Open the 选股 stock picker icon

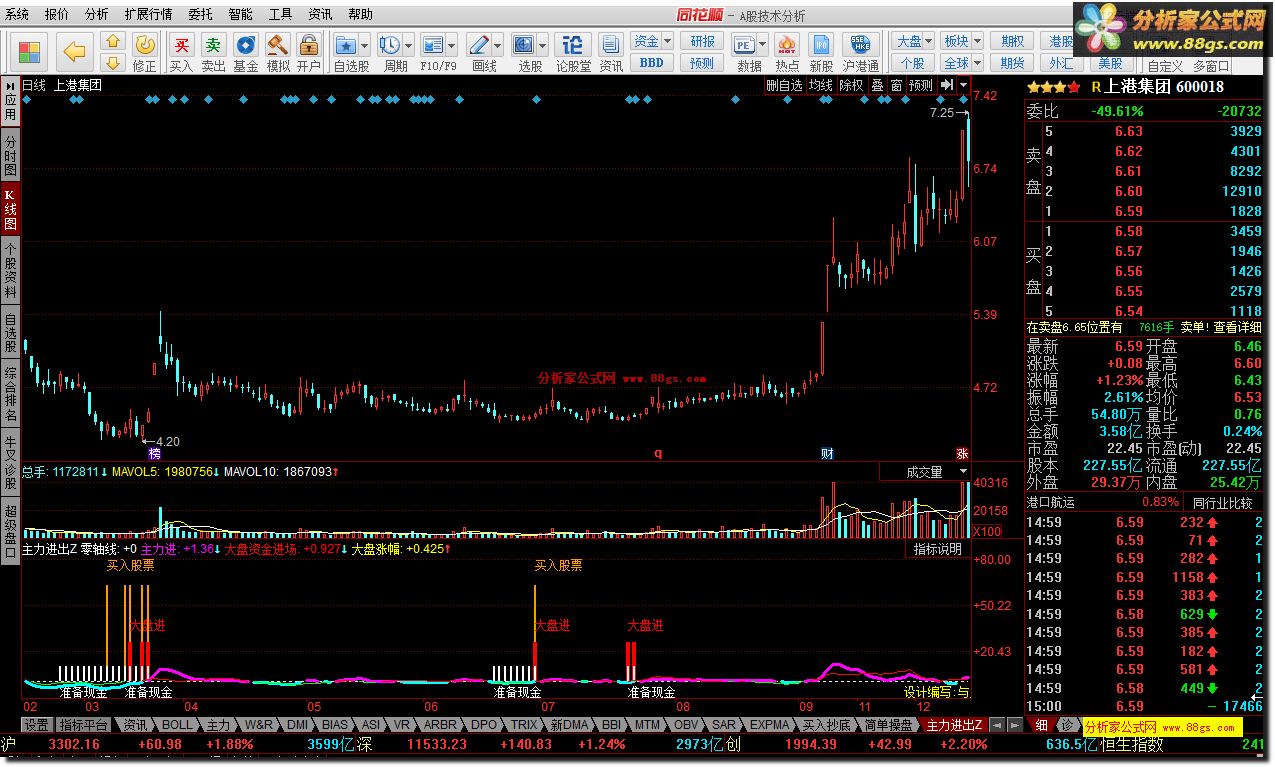point(524,45)
